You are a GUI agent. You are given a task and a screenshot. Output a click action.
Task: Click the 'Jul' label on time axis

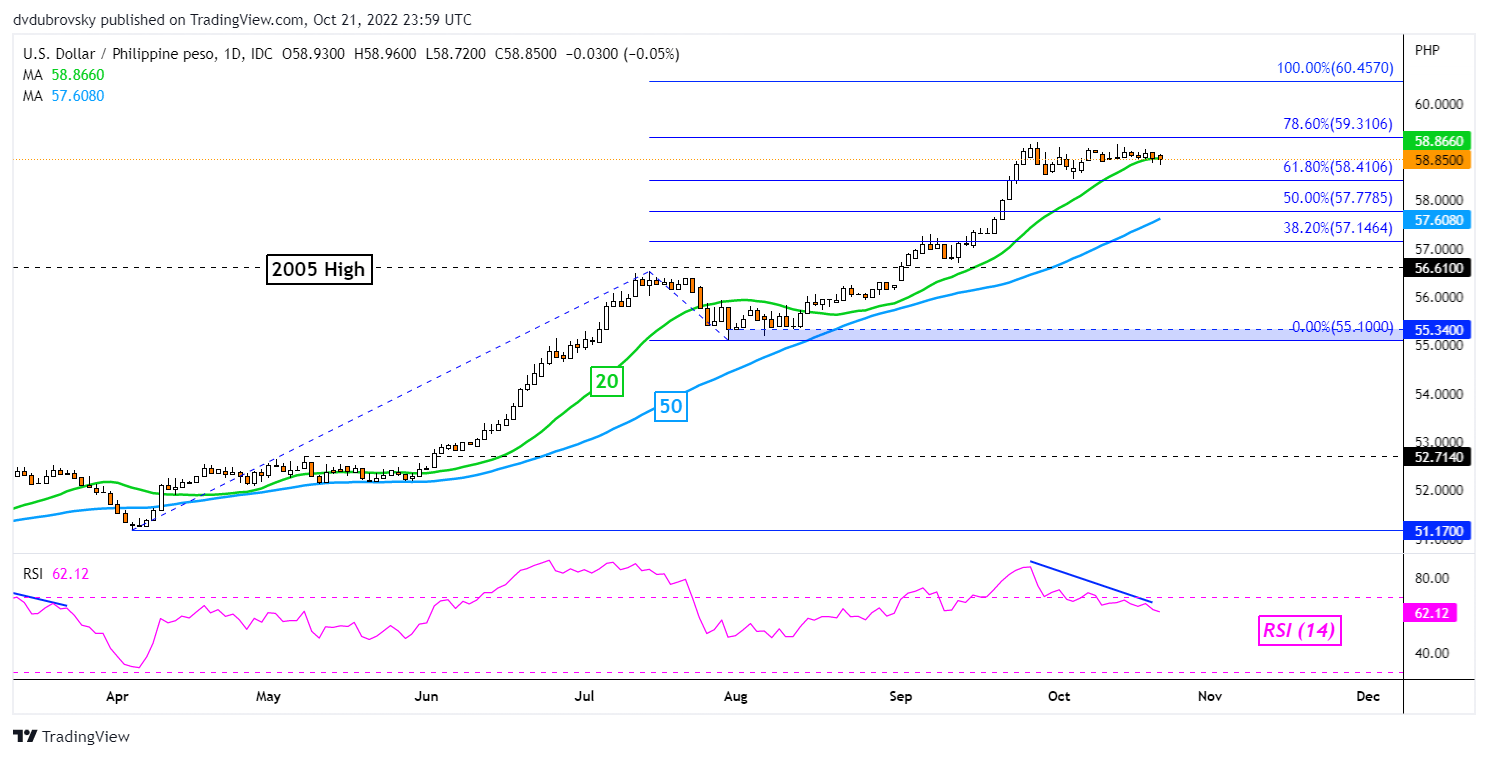[x=584, y=696]
